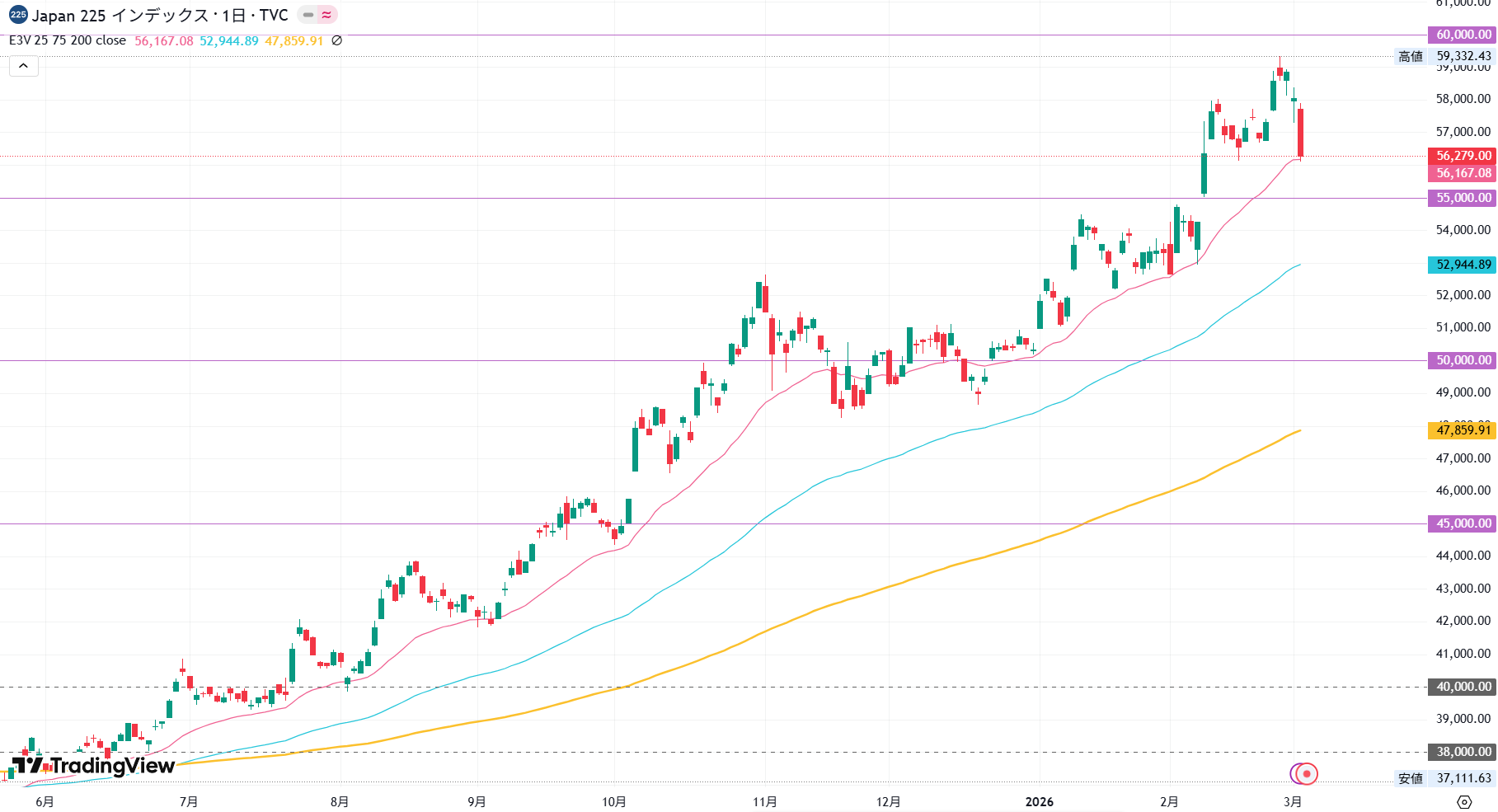Click the red event marker near 3月

pyautogui.click(x=1306, y=774)
